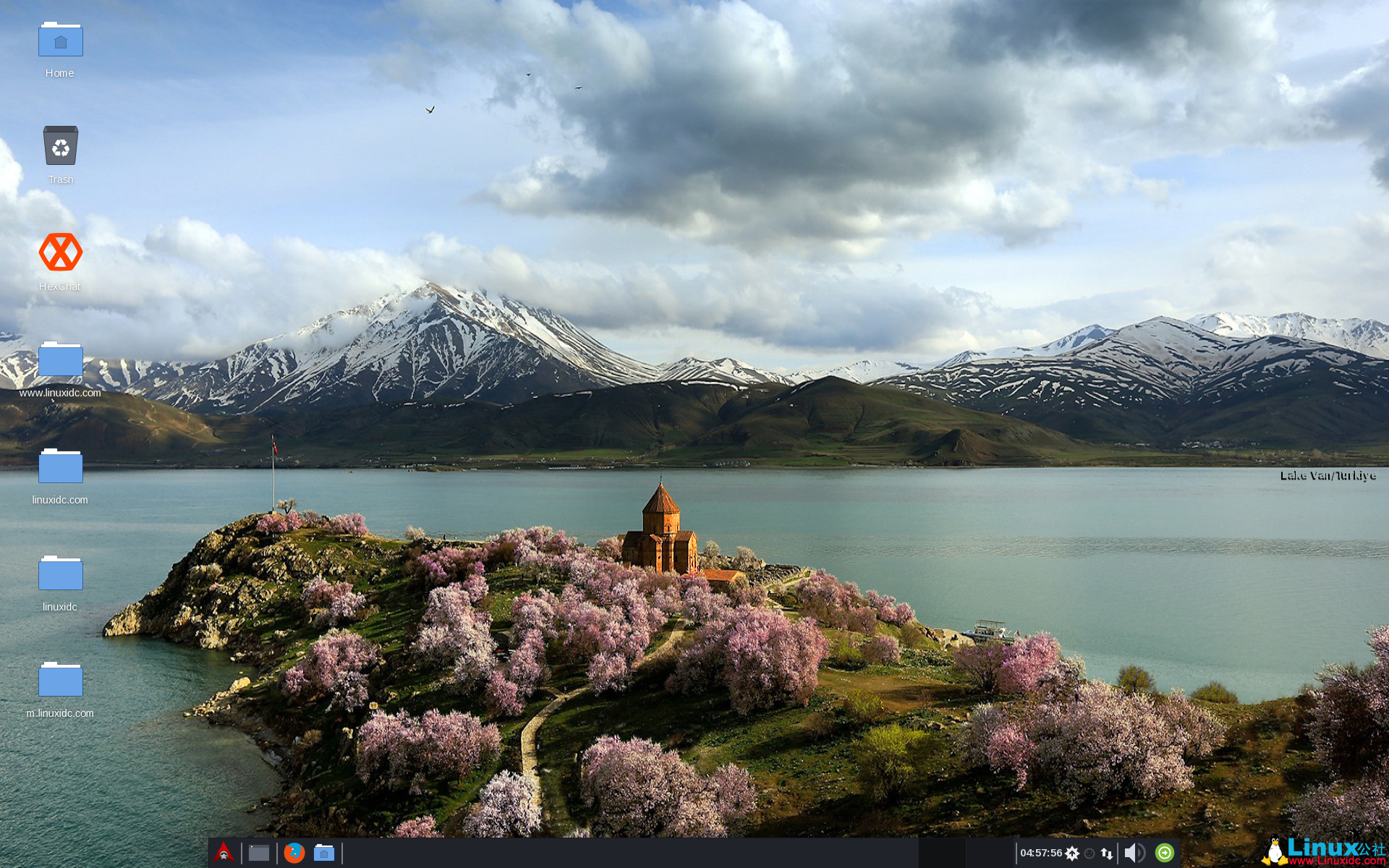Mute the speaker volume in the tray
The width and height of the screenshot is (1389, 868).
point(1134,853)
